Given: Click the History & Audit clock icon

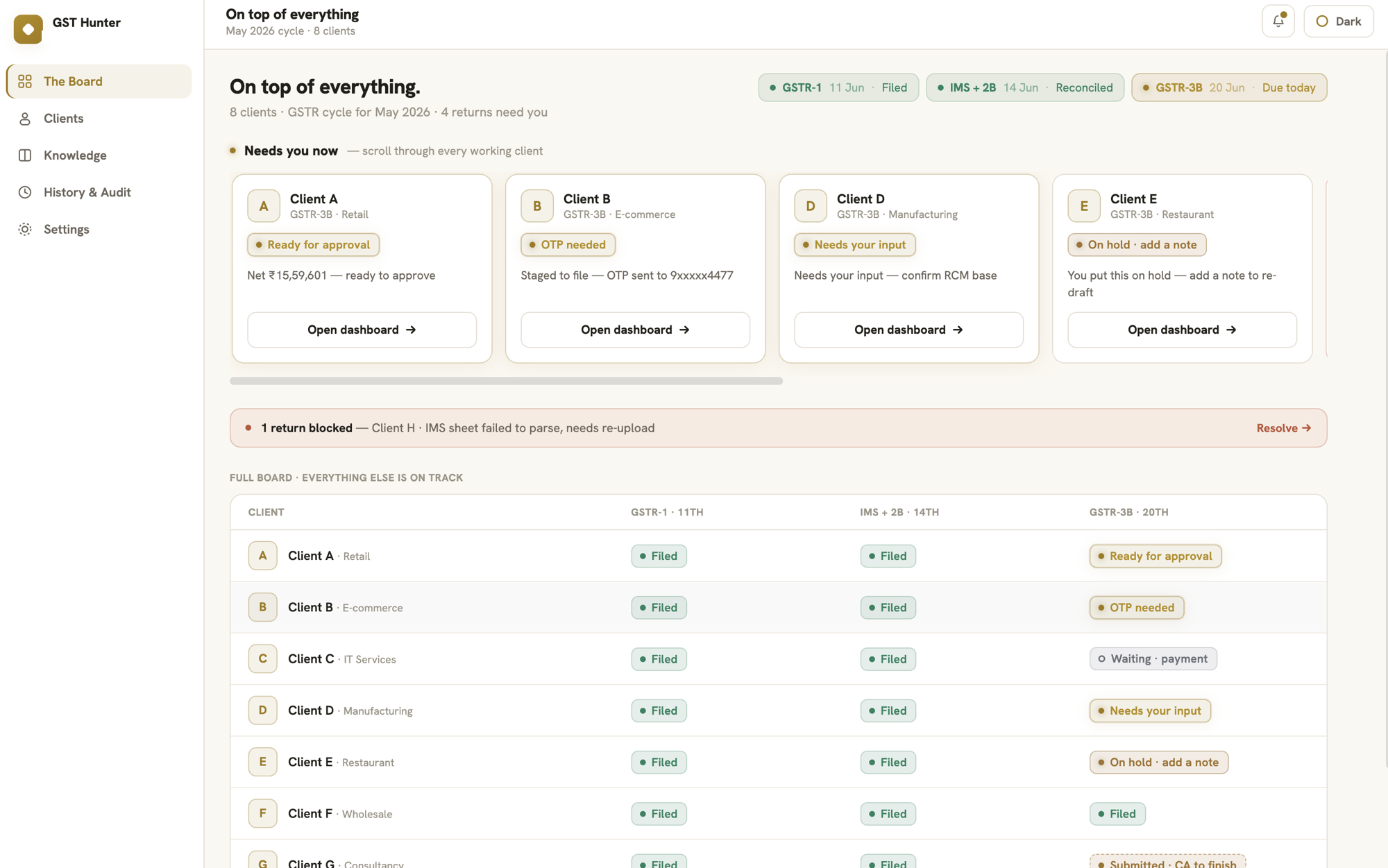Looking at the screenshot, I should pyautogui.click(x=25, y=192).
